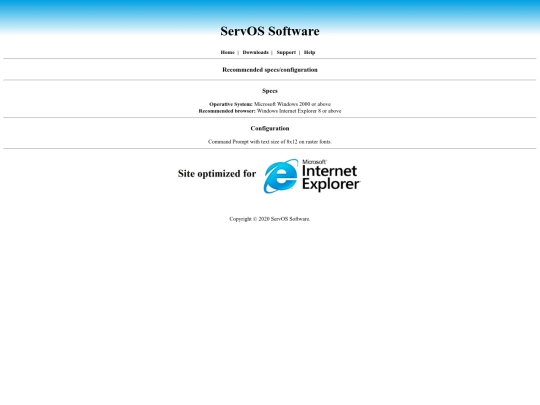Screen dimensions: 540x405
Task: Click 'Microsoft Windows 2000 or above' text
Action: 292,104
